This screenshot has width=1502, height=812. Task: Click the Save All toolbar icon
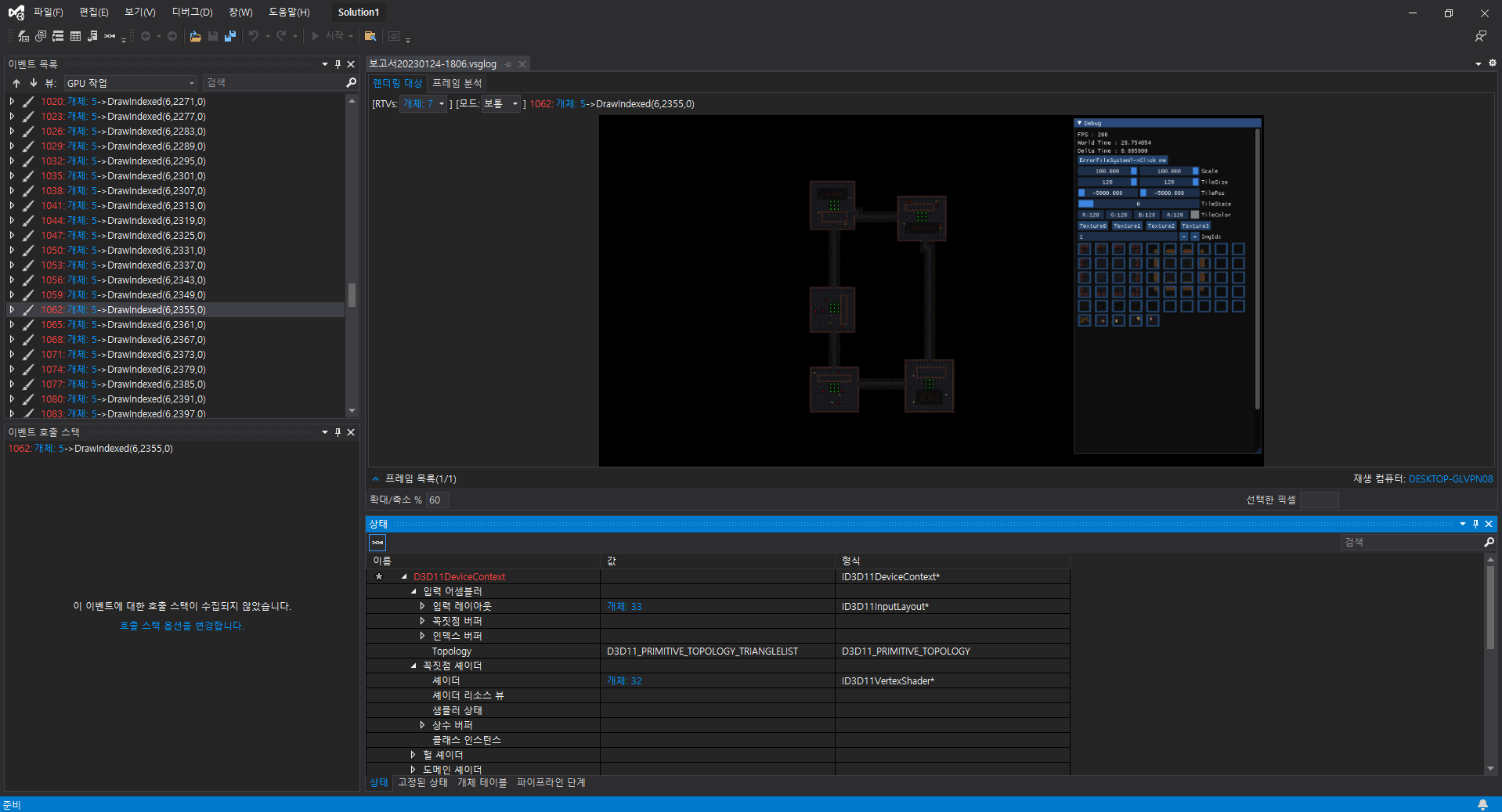click(x=230, y=36)
